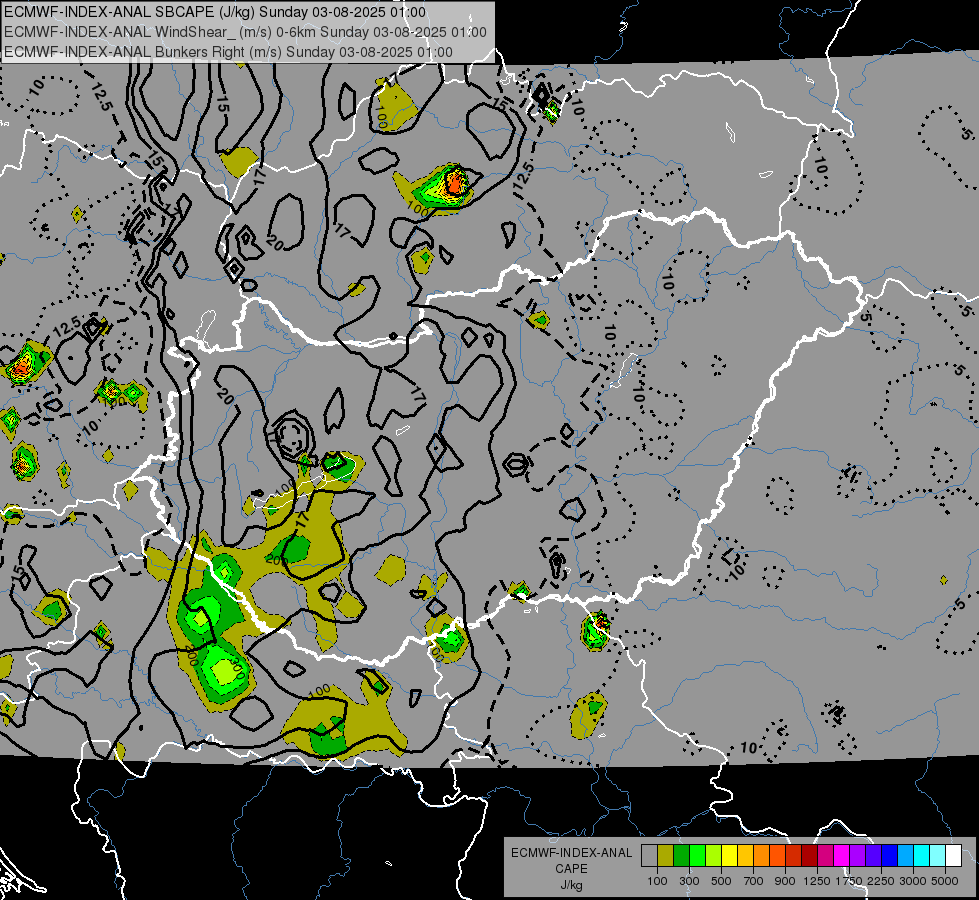The height and width of the screenshot is (900, 979).
Task: Pick the dark green swatch ending at 300
Action: pos(681,856)
